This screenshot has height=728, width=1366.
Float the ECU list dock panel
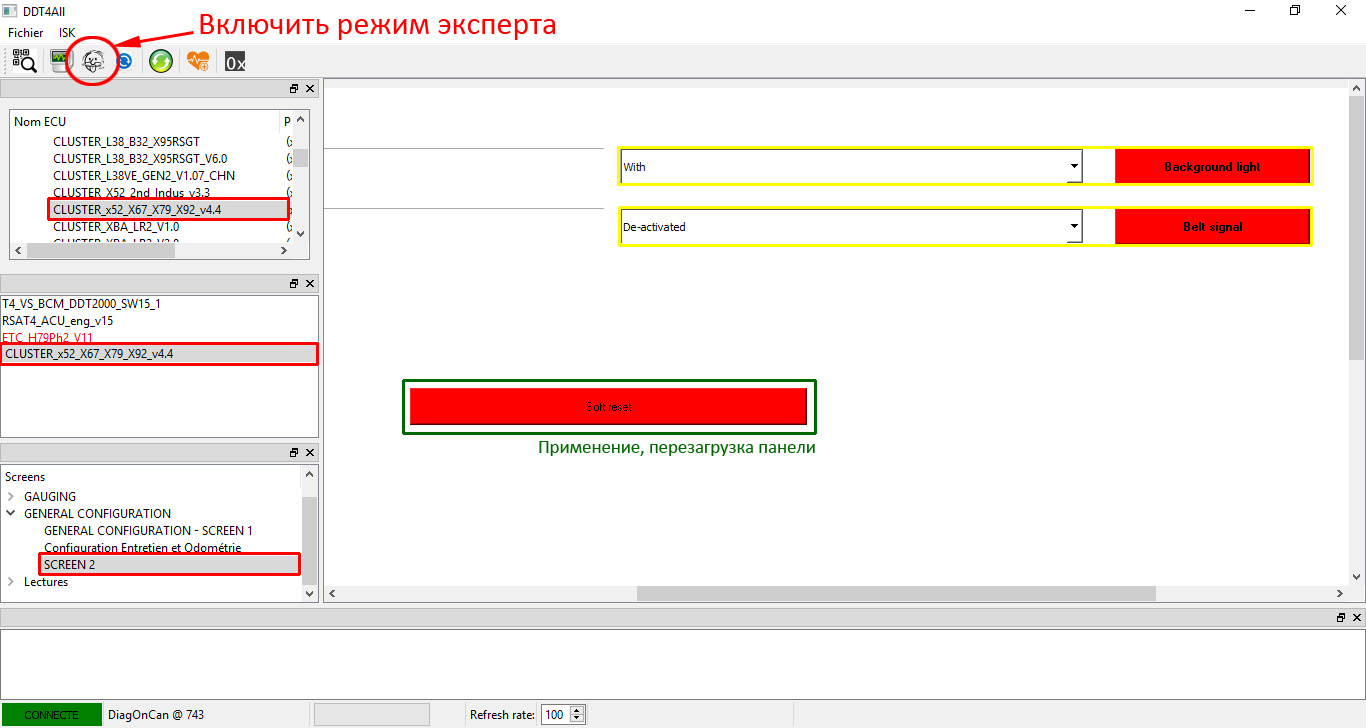tap(294, 89)
